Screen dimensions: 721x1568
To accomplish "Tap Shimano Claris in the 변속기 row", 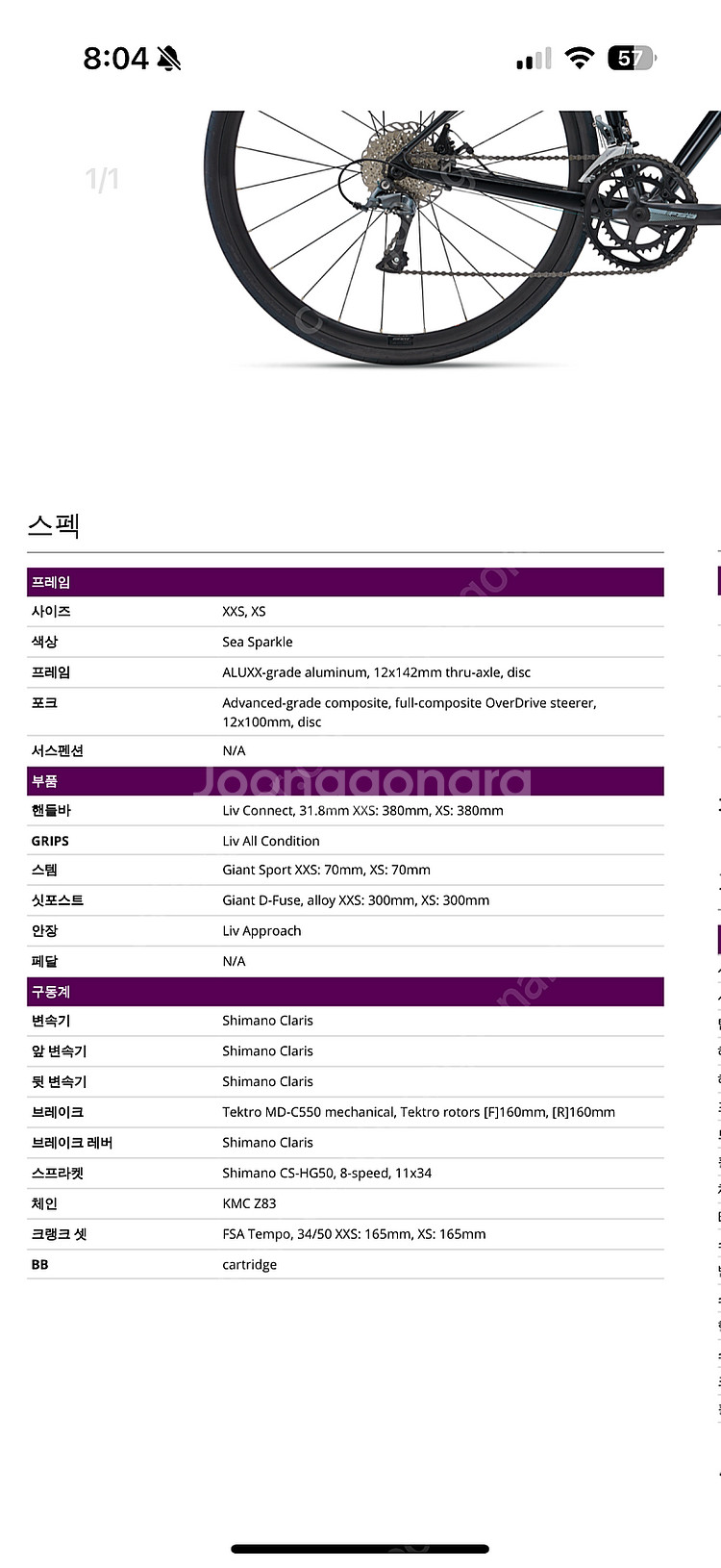I will 268,1021.
